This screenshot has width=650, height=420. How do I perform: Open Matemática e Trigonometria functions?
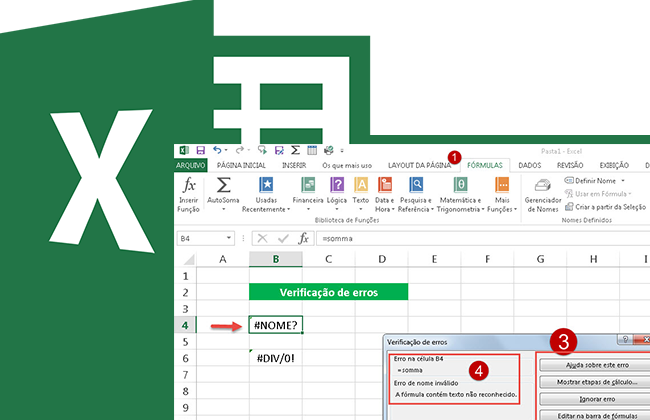click(x=460, y=194)
